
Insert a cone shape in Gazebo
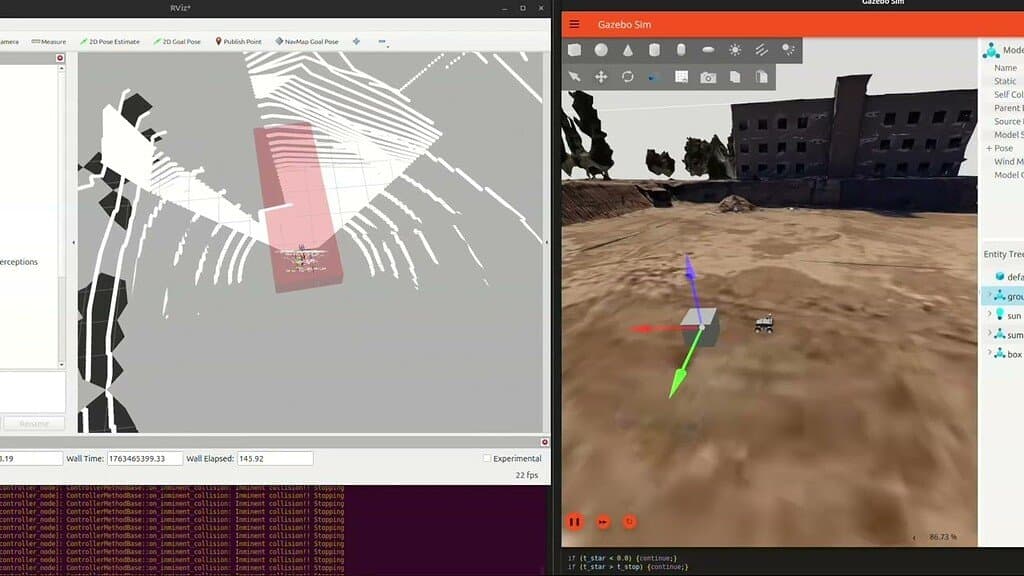[x=628, y=50]
